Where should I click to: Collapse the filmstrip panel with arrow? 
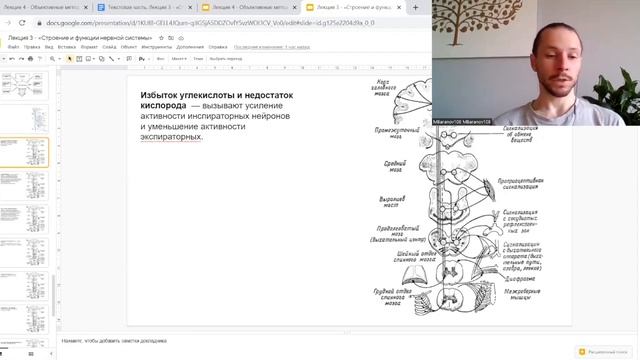click(x=51, y=354)
